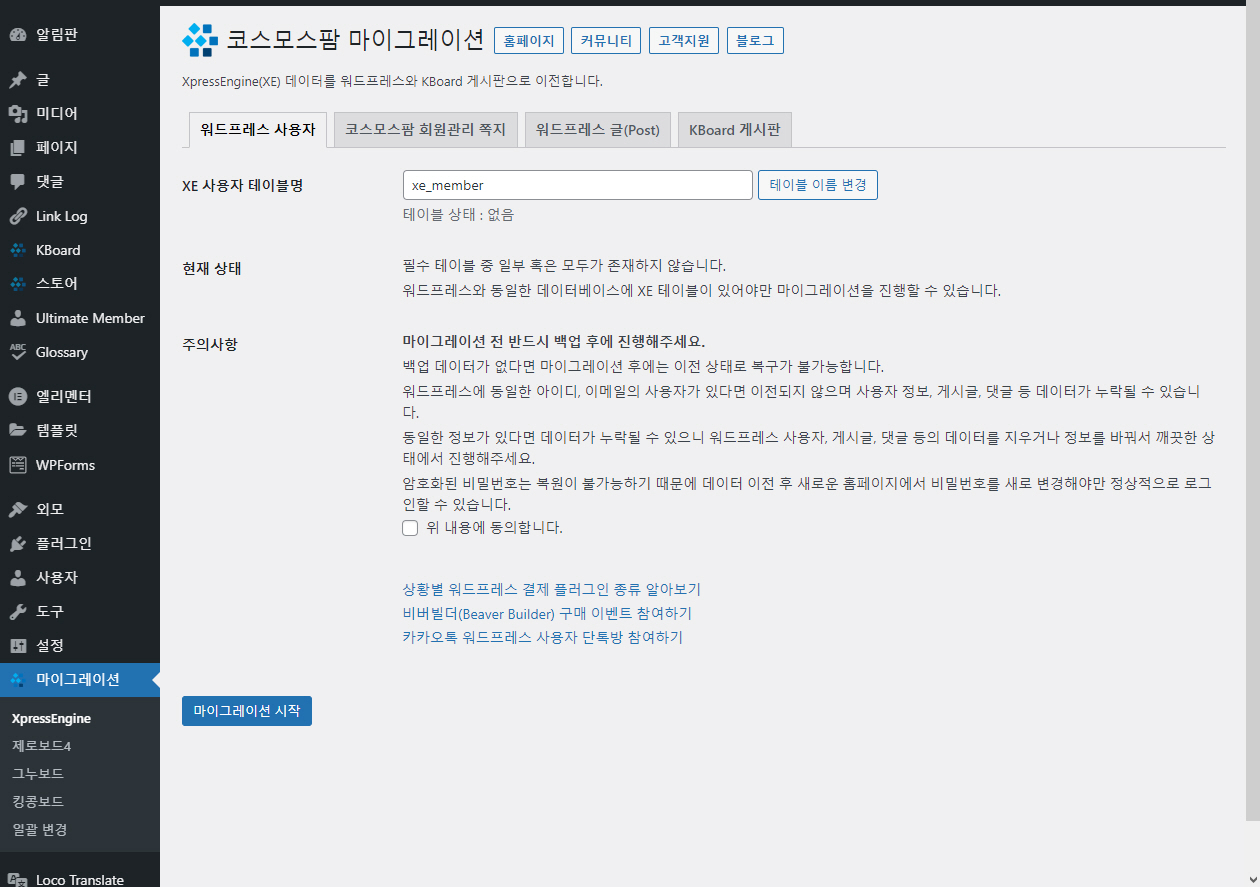Click the 댓글 comment bubble icon
1260x887 pixels.
pyautogui.click(x=18, y=182)
